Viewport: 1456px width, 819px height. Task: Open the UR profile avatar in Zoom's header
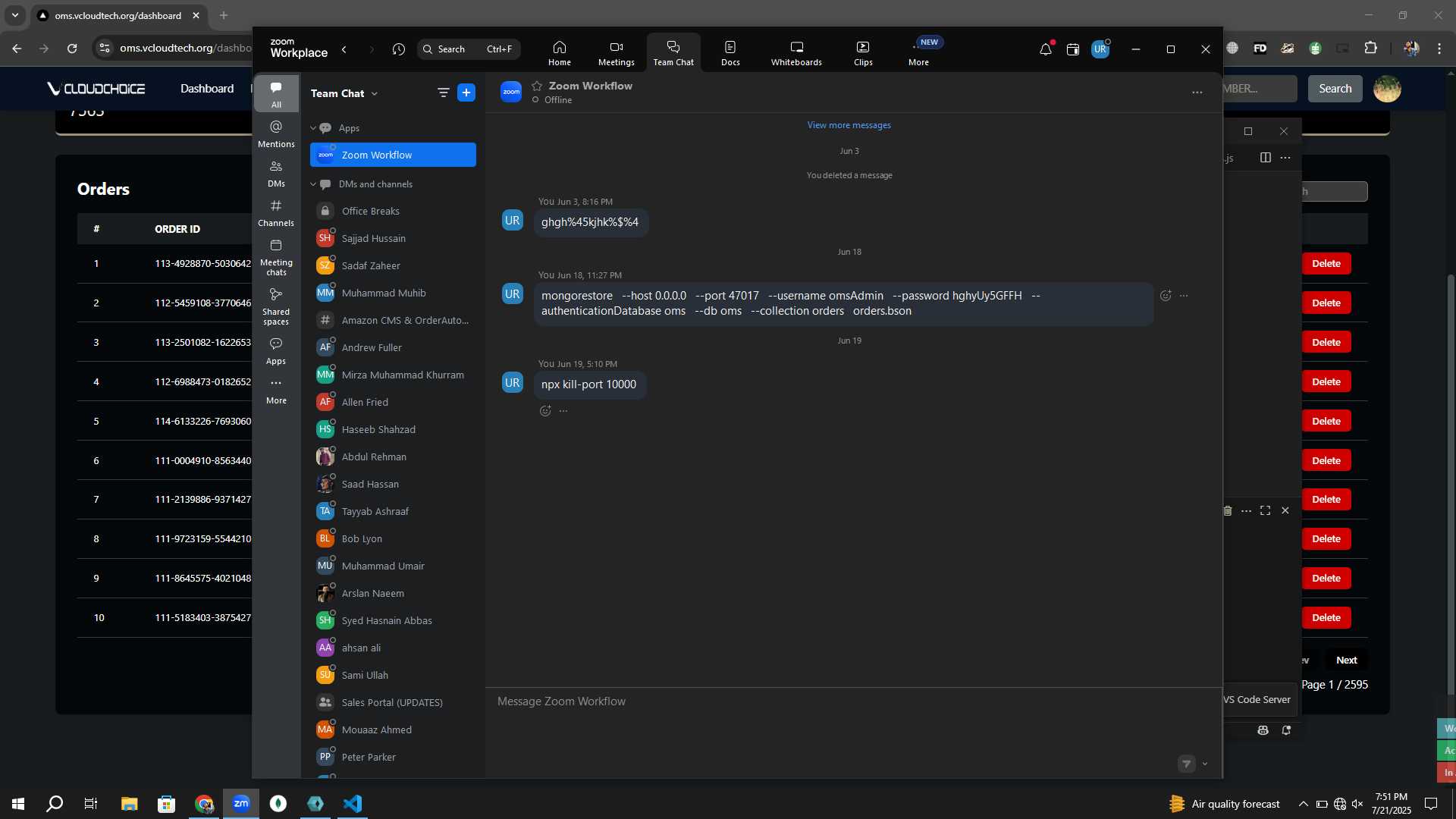[x=1100, y=49]
